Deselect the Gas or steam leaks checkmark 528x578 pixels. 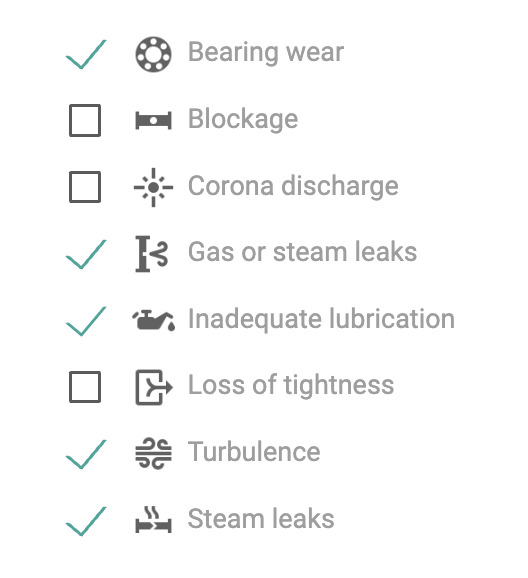(86, 254)
